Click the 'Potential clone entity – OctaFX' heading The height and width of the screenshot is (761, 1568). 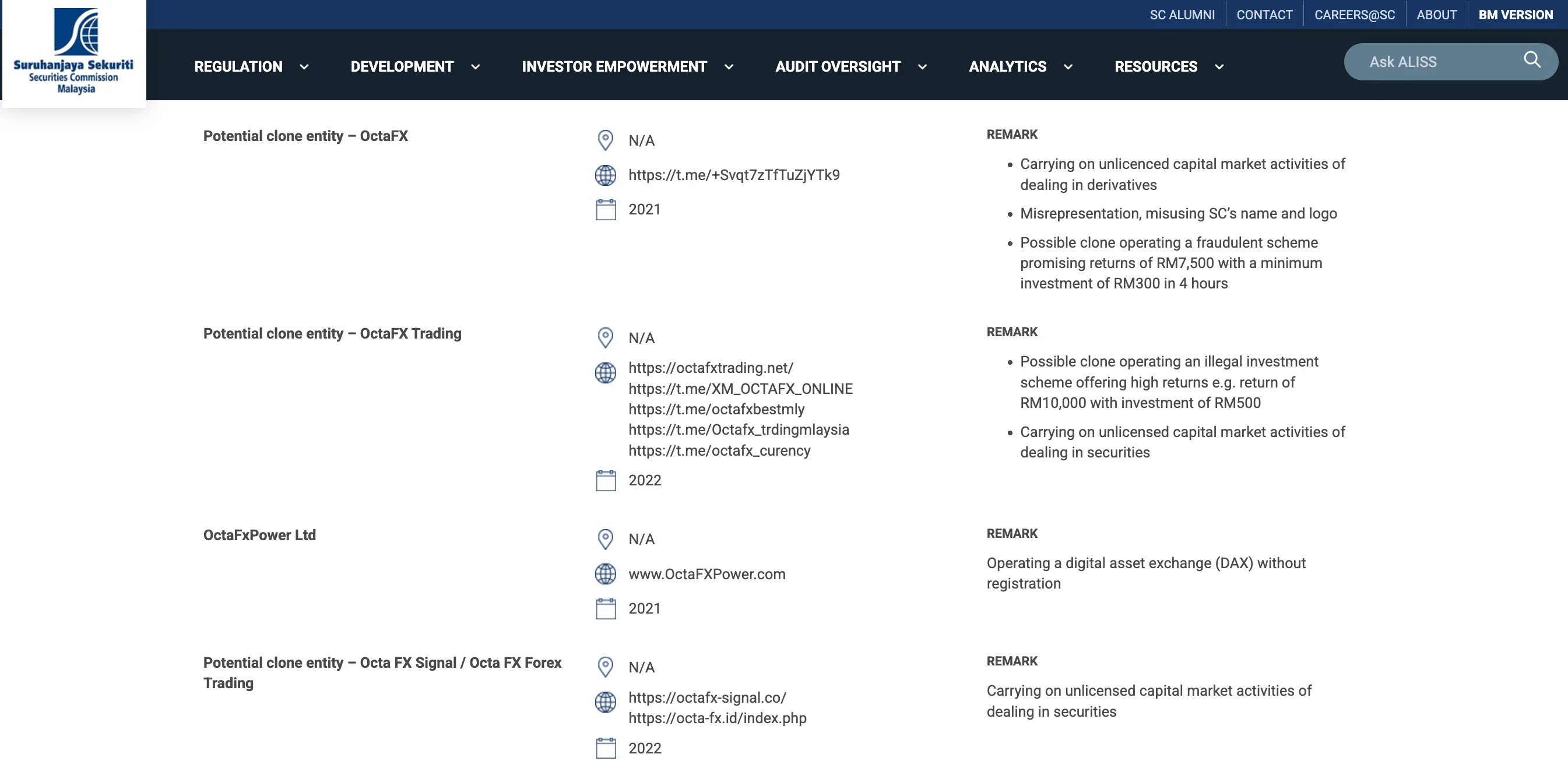click(305, 136)
